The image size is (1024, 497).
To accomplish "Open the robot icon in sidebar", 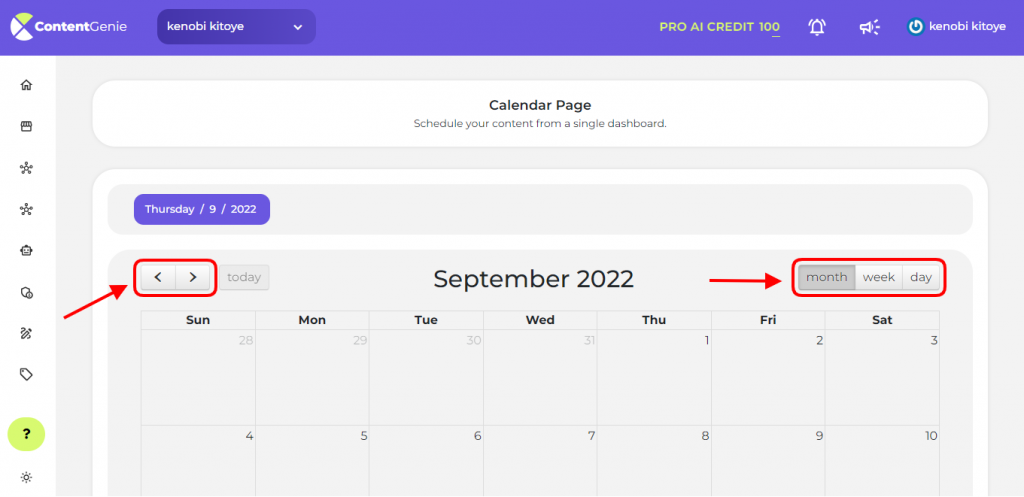I will 26,250.
